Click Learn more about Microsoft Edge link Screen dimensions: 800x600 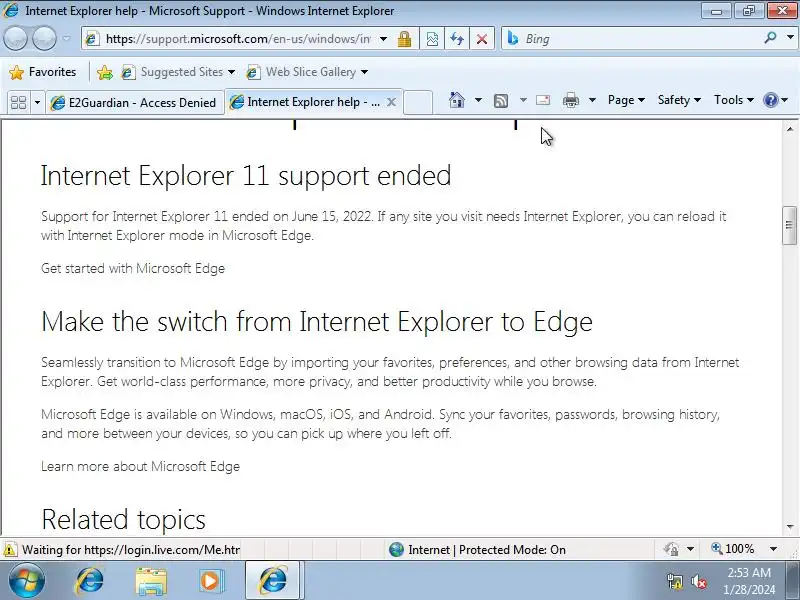(x=140, y=466)
